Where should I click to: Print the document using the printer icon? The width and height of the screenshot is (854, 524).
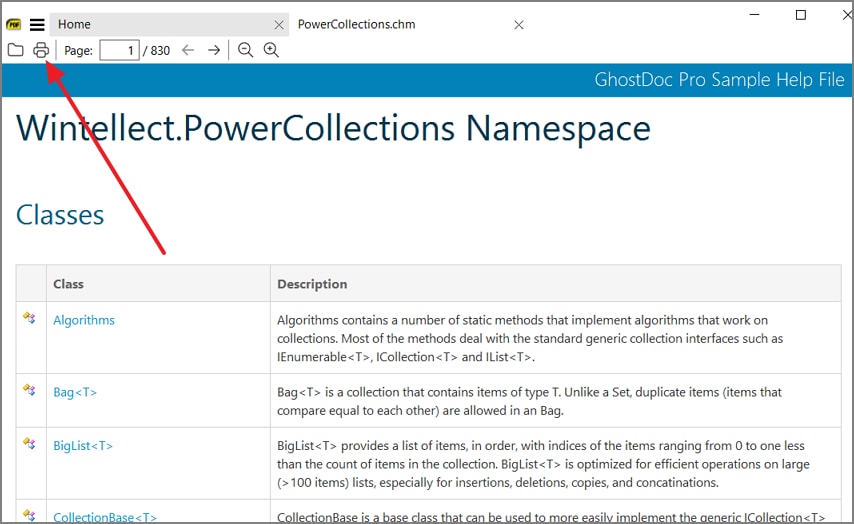click(41, 50)
